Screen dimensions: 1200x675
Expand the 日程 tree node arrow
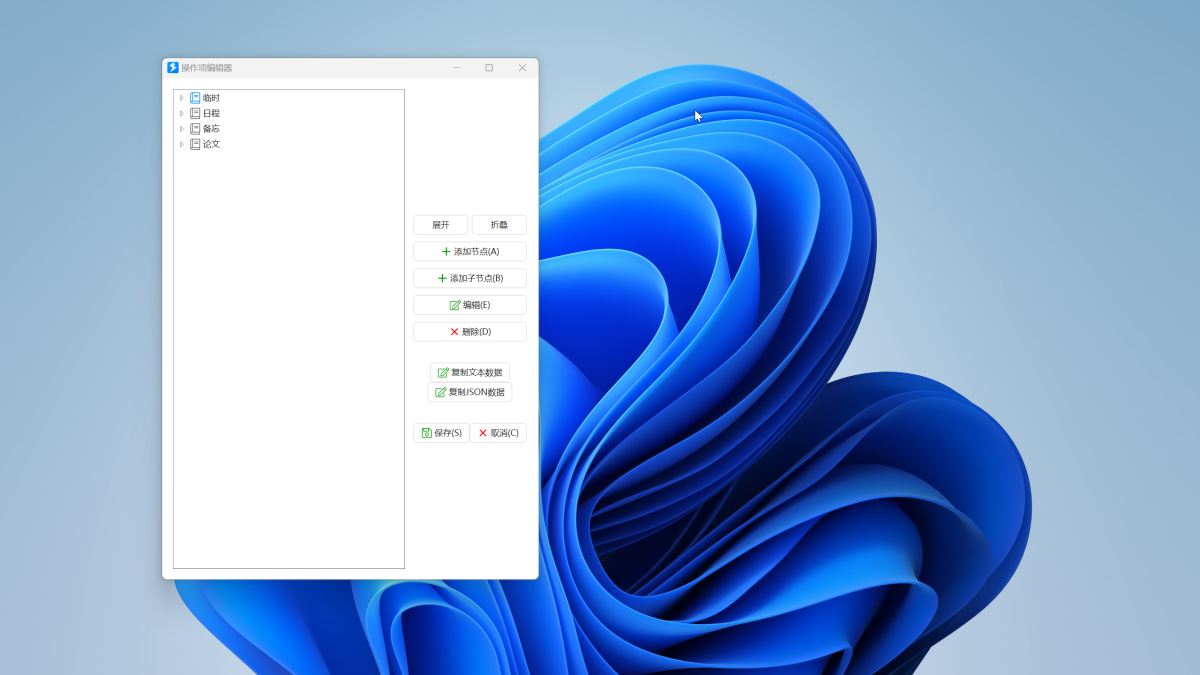pos(182,113)
